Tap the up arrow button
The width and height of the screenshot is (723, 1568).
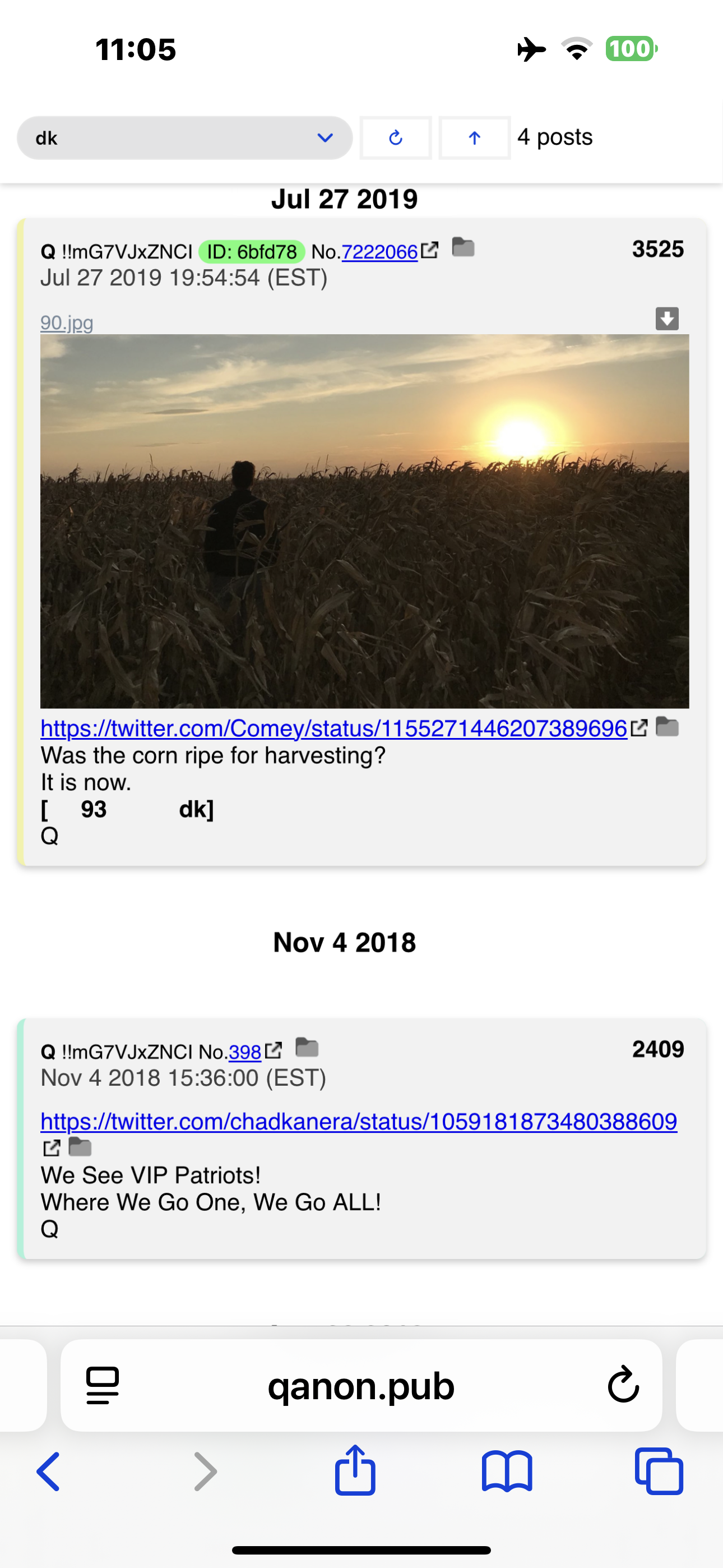[x=475, y=138]
